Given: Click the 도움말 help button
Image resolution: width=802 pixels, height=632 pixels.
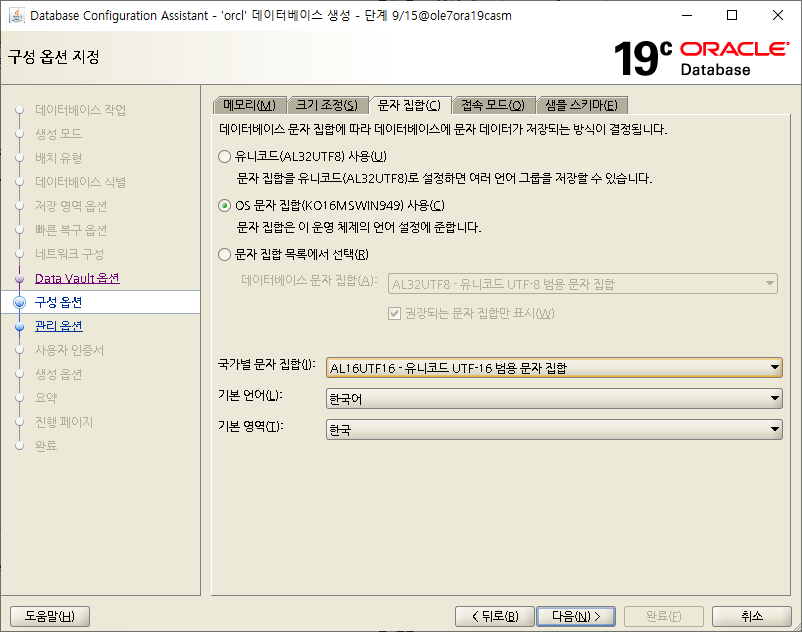Looking at the screenshot, I should click(x=50, y=616).
